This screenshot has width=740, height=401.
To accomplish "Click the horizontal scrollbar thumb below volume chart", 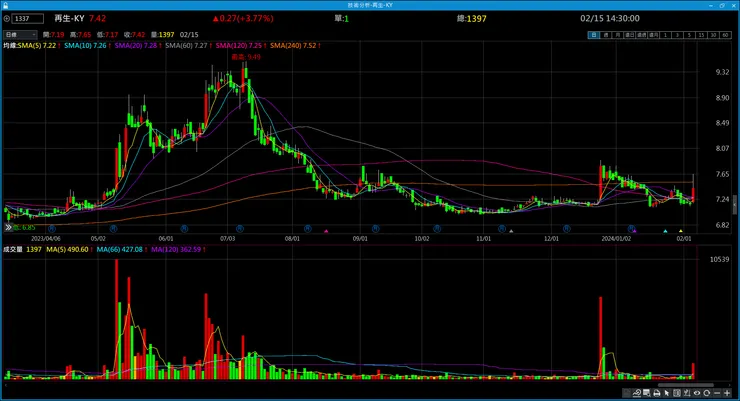I will (686, 385).
